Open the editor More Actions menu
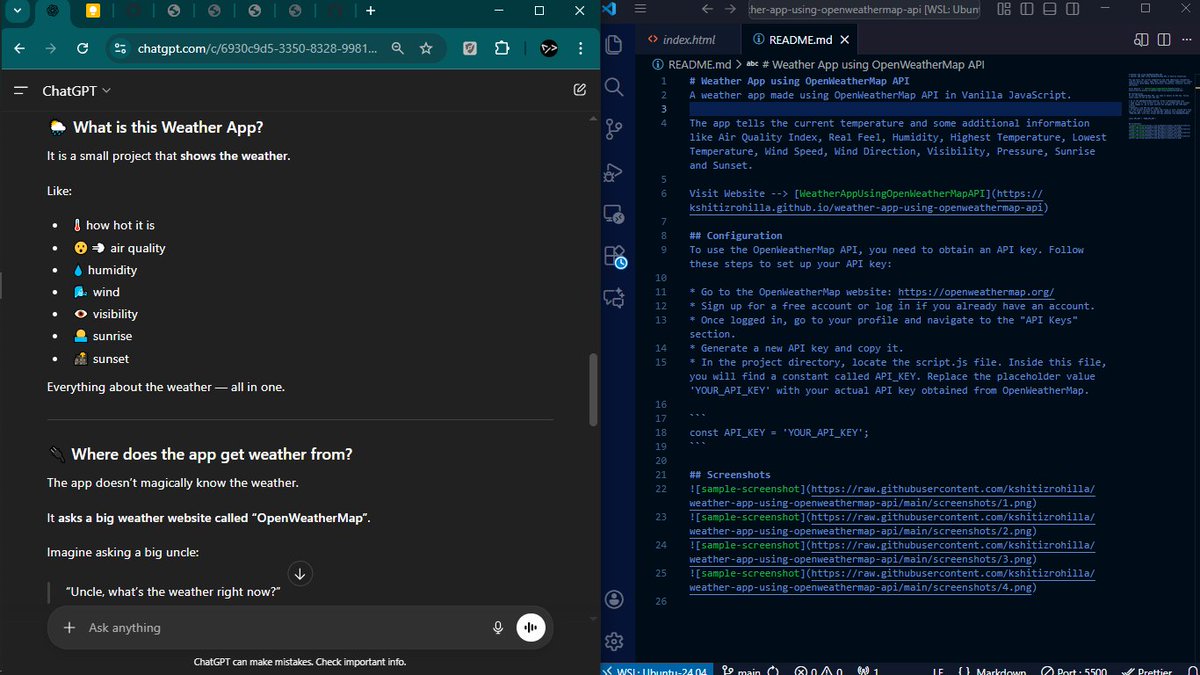The height and width of the screenshot is (675, 1200). coord(1185,40)
